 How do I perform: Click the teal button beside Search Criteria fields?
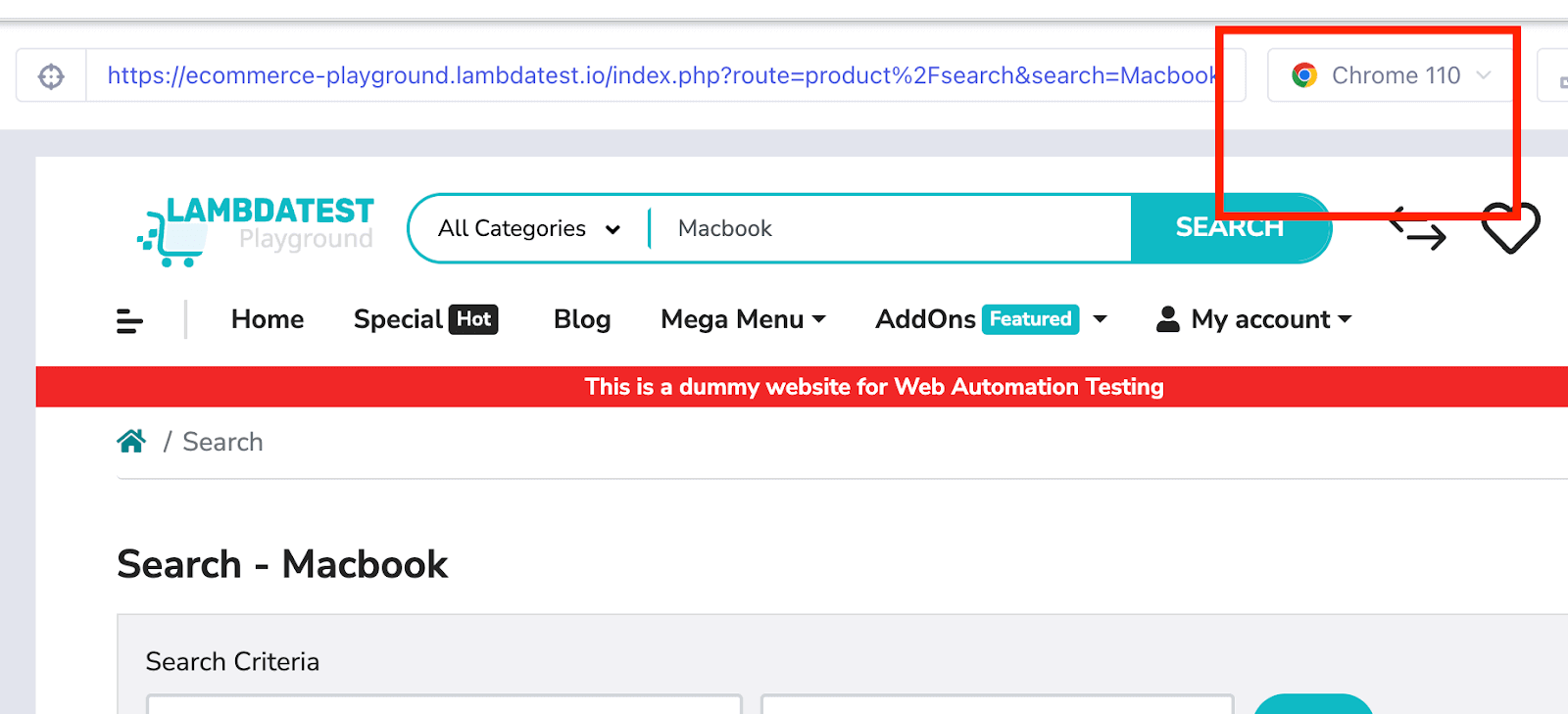pyautogui.click(x=1312, y=704)
